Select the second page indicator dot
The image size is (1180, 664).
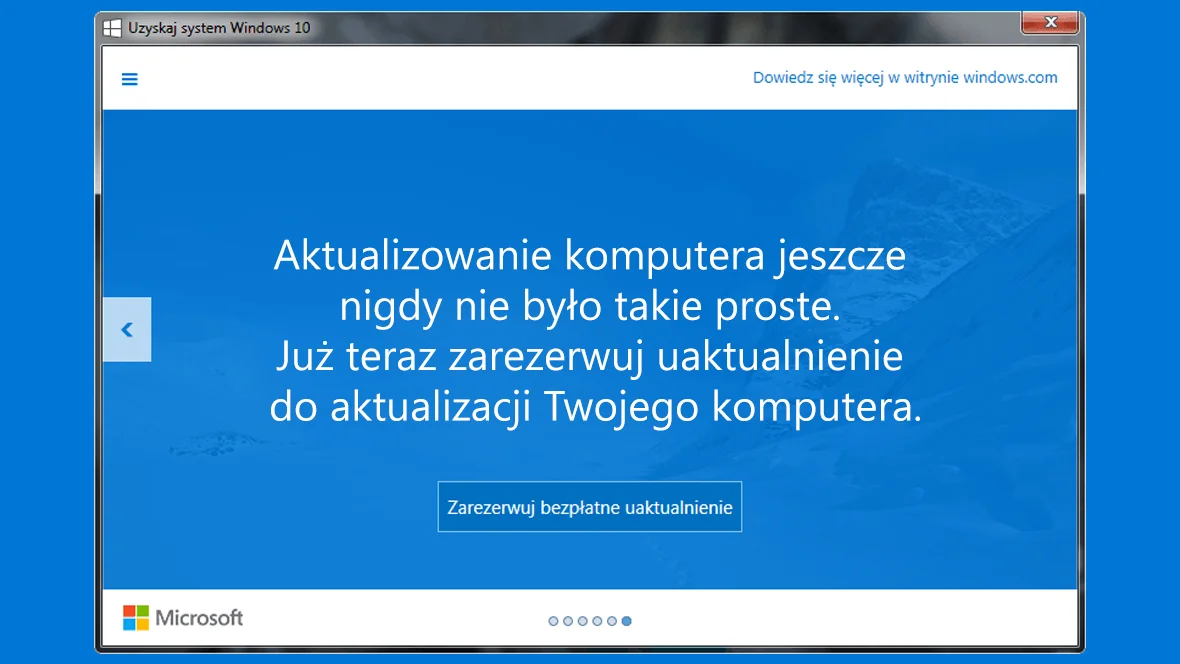click(x=568, y=621)
